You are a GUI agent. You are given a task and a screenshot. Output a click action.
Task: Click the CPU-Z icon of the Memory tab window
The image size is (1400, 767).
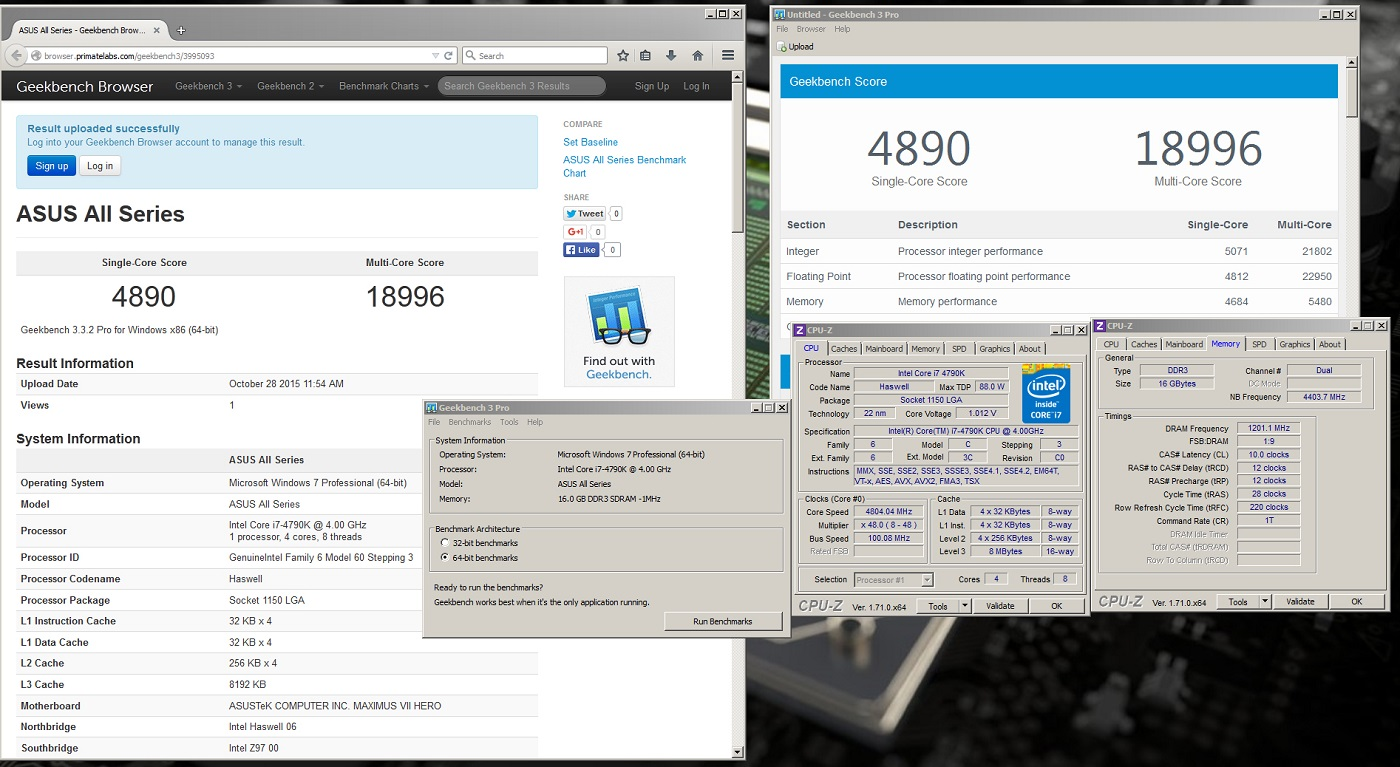[x=1100, y=326]
